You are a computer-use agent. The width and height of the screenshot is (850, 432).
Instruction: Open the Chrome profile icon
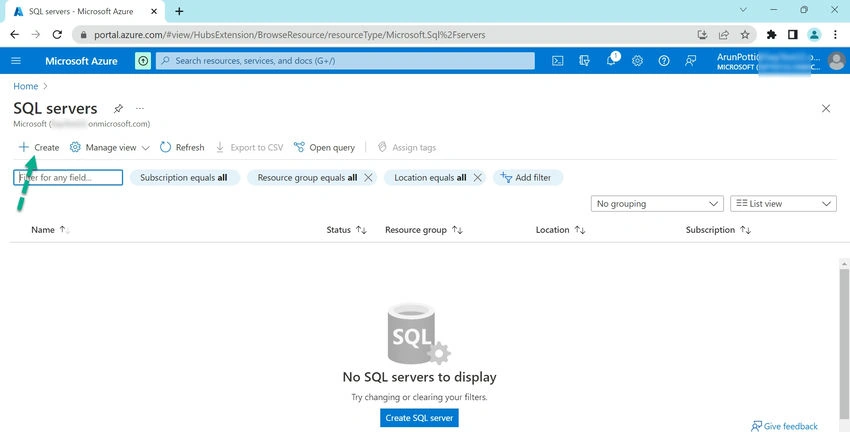click(814, 35)
